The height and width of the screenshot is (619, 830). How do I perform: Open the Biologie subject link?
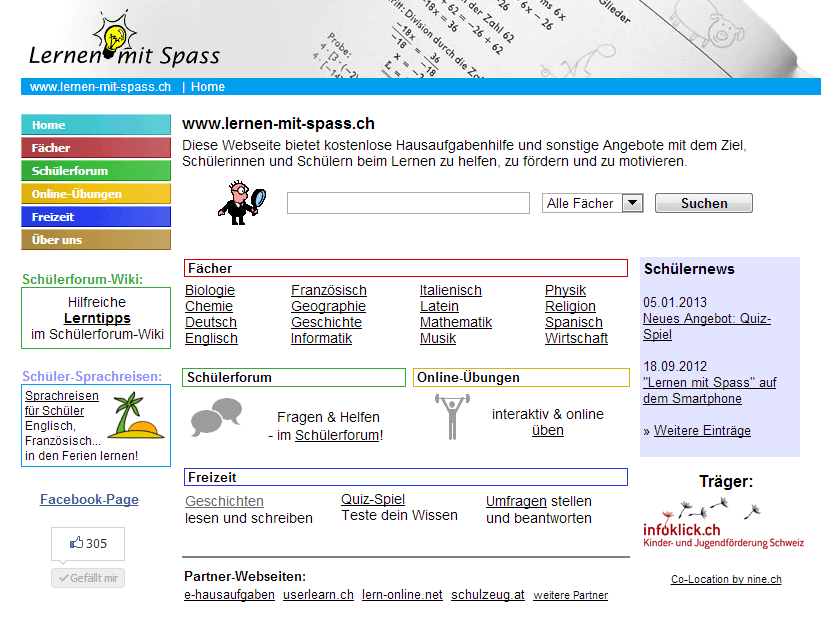point(210,291)
